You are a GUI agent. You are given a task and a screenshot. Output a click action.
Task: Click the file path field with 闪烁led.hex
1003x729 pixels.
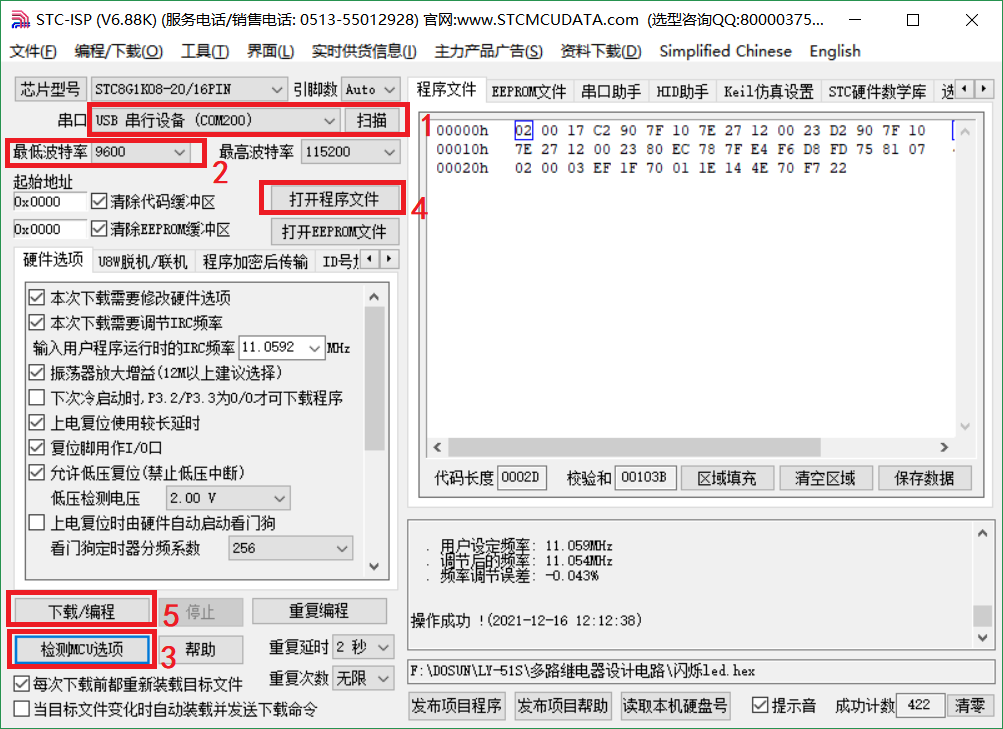[701, 671]
